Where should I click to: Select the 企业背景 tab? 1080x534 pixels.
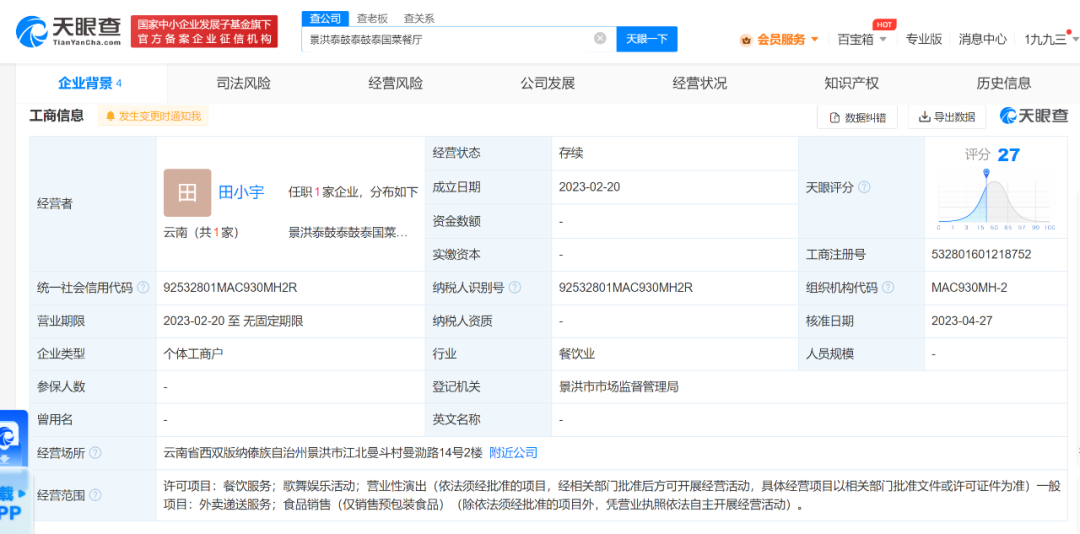pyautogui.click(x=90, y=83)
